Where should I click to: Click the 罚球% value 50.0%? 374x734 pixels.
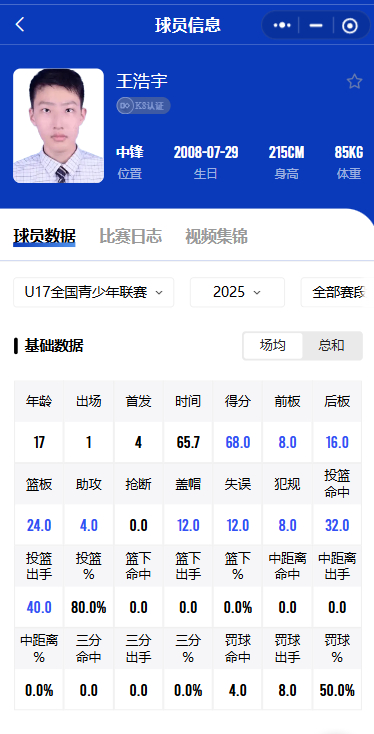click(x=337, y=690)
